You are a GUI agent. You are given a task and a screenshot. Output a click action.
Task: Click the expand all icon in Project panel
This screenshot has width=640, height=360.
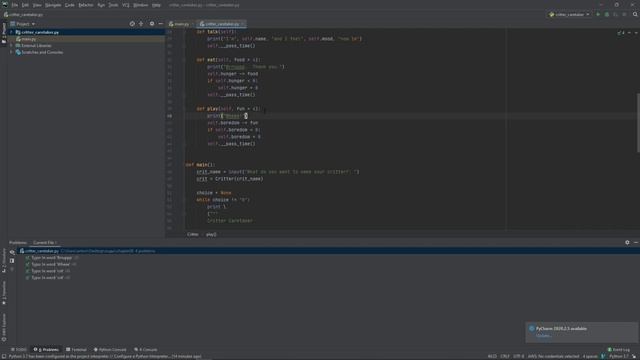pos(141,24)
